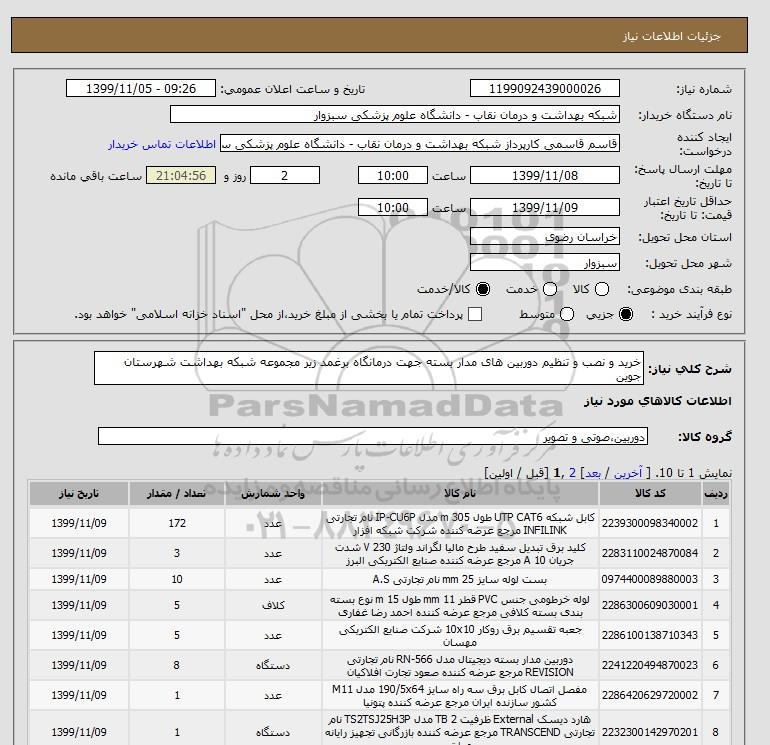Click the delivery city field سبزوار

click(545, 263)
